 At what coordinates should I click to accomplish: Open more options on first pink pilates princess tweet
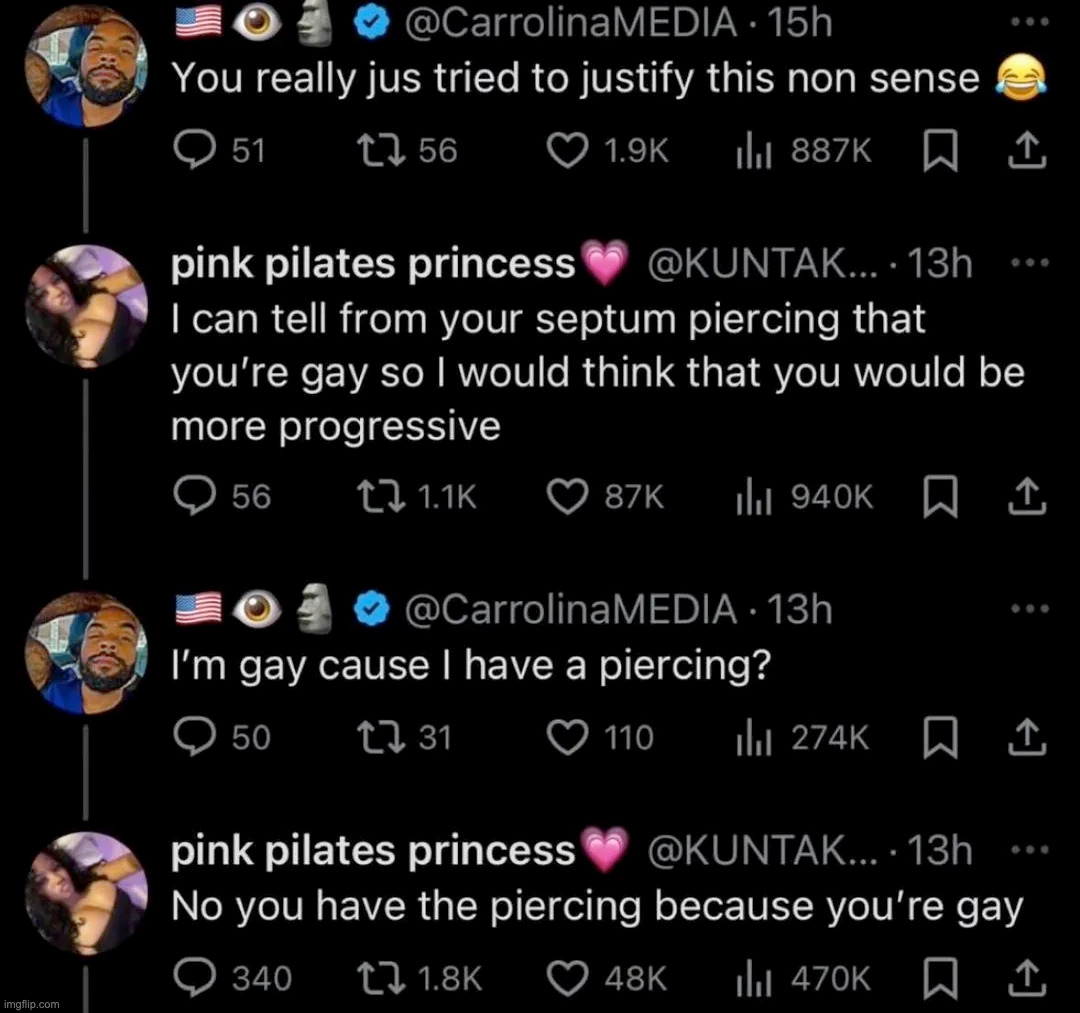[1027, 263]
